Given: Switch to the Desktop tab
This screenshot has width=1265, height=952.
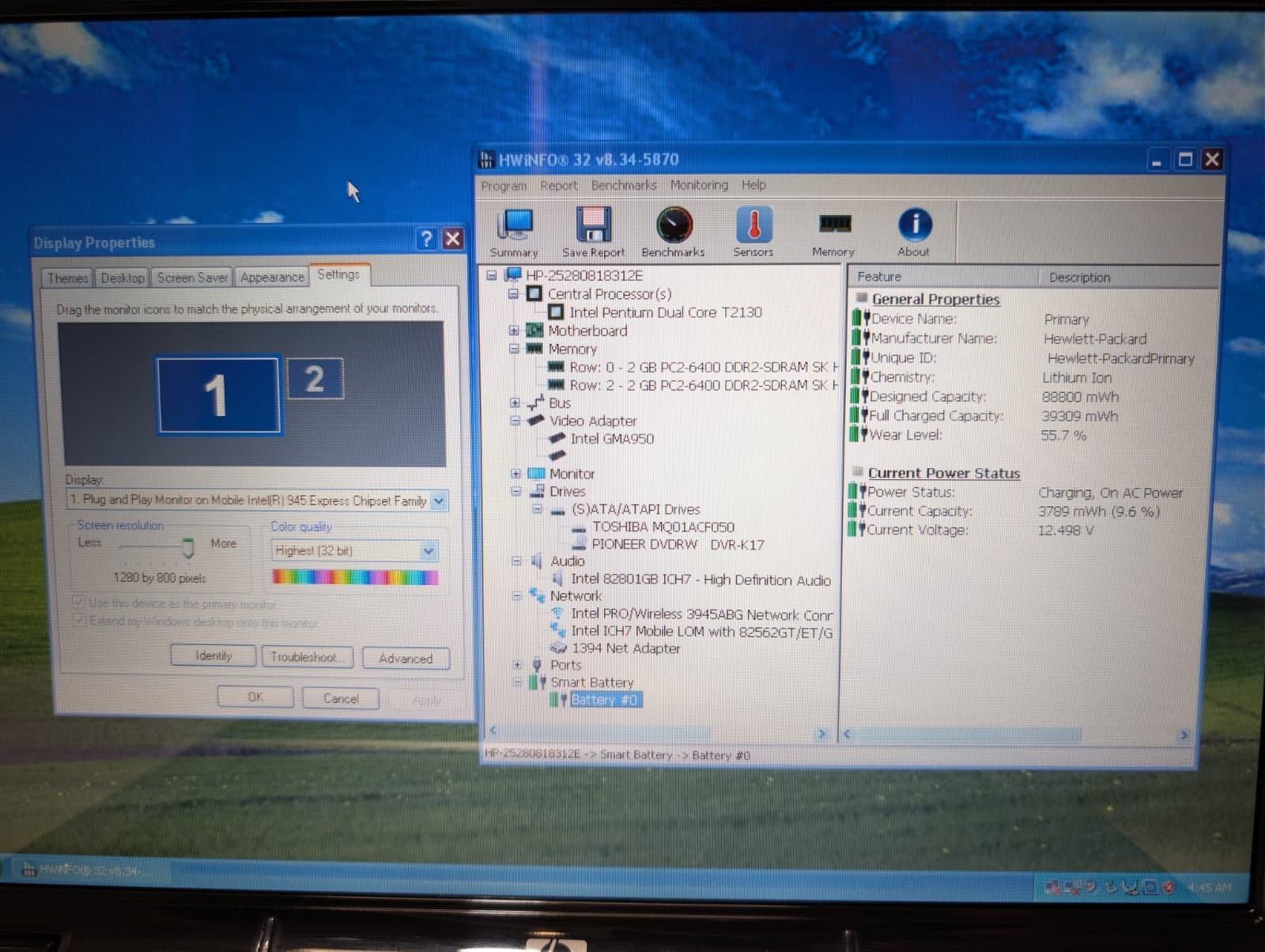Looking at the screenshot, I should tap(123, 278).
